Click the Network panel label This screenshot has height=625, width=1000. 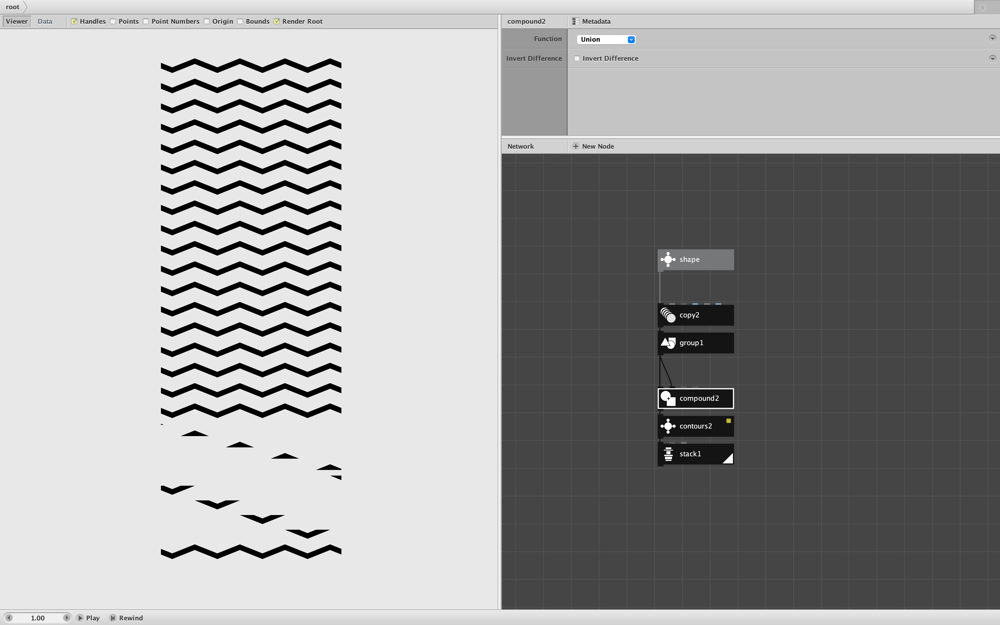520,146
